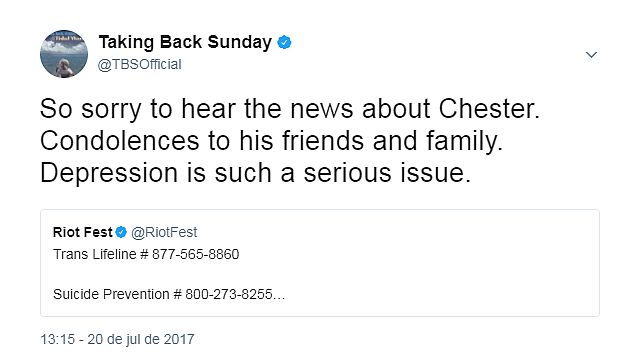The image size is (640, 361).
Task: Click the Riot Fest display name
Action: click(x=82, y=232)
